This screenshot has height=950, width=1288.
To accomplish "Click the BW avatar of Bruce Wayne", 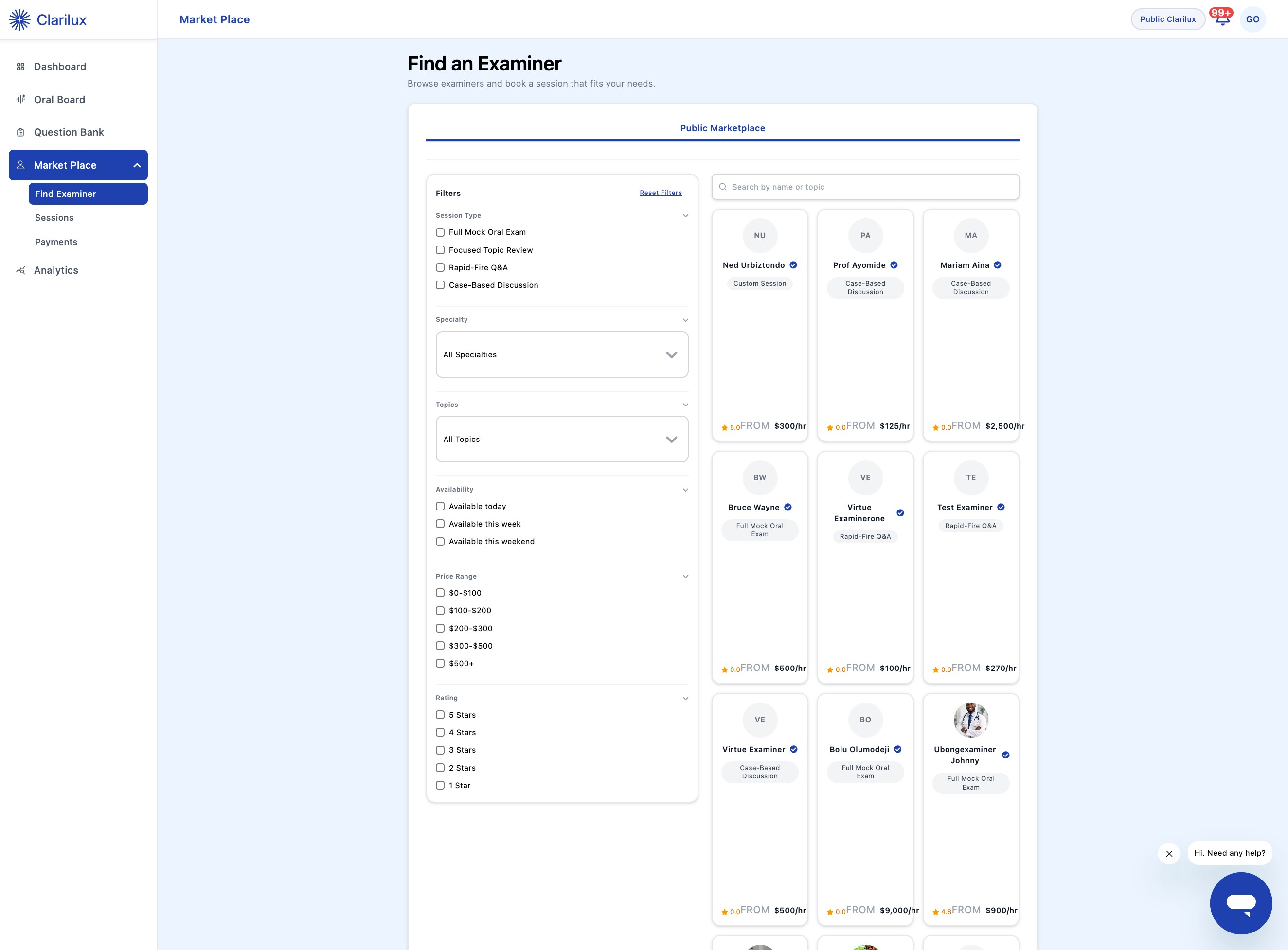I will coord(760,478).
